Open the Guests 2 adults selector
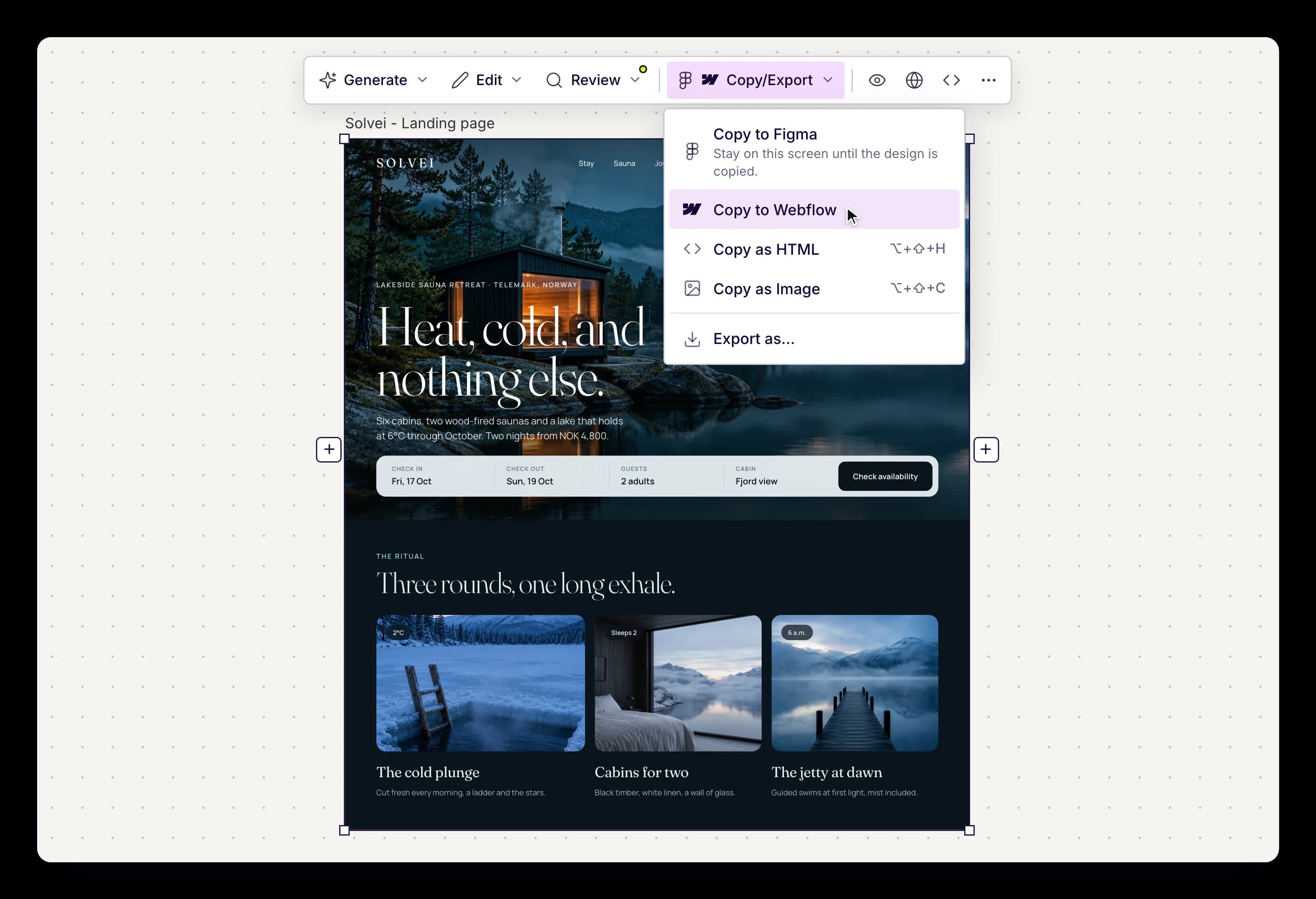Viewport: 1316px width, 899px height. click(x=666, y=476)
